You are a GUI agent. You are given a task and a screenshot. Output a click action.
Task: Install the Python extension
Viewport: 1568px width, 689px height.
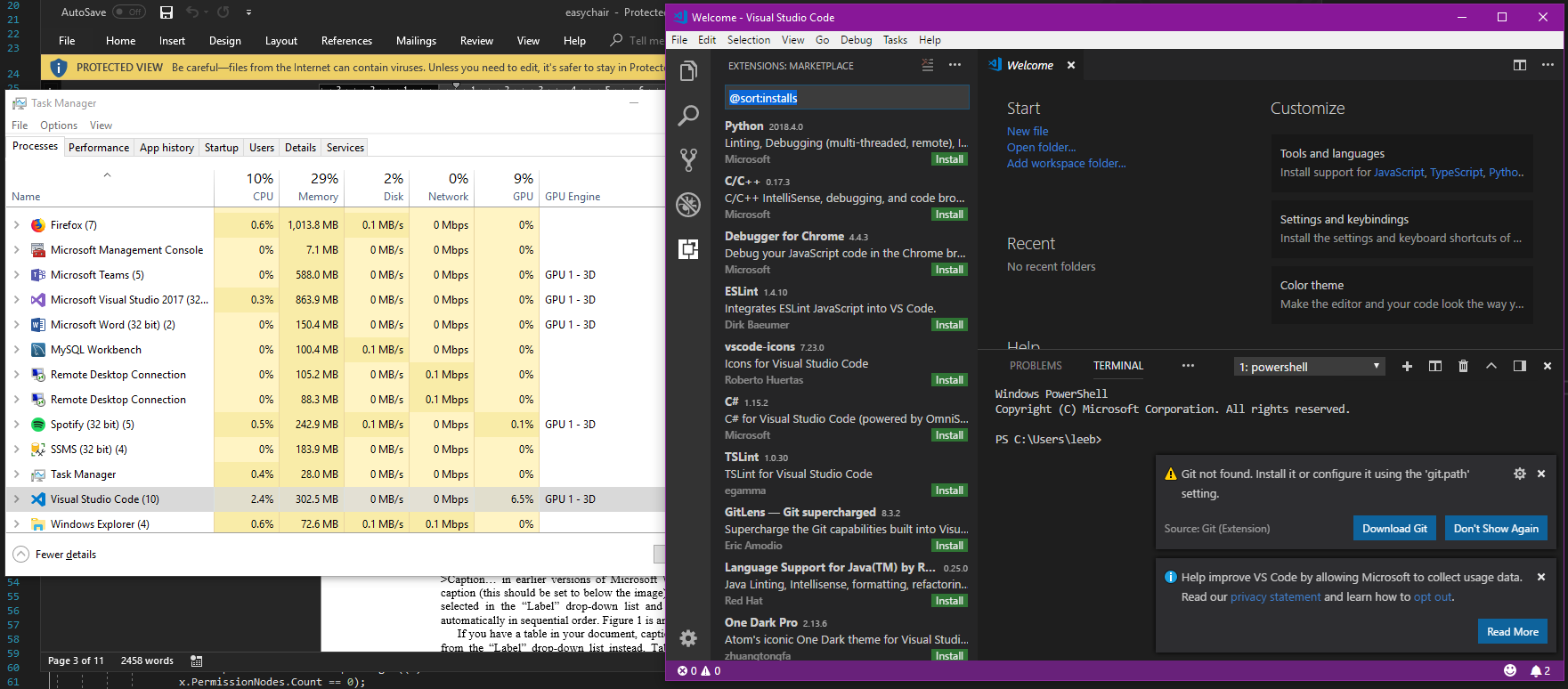click(949, 159)
